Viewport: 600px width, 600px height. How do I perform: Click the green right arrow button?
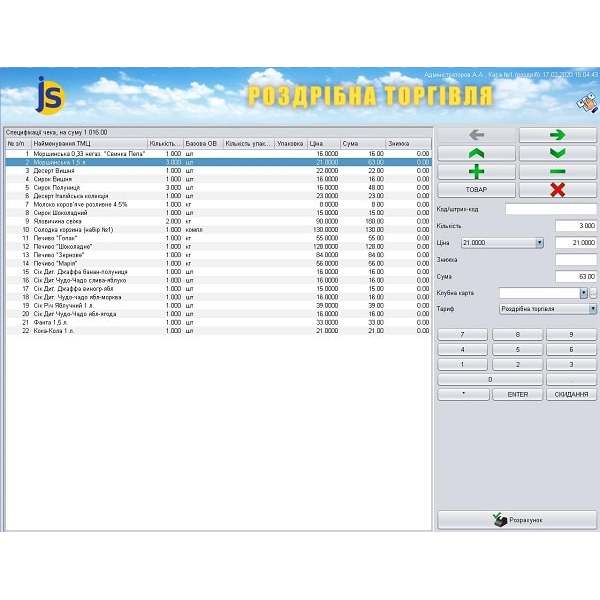(x=557, y=135)
